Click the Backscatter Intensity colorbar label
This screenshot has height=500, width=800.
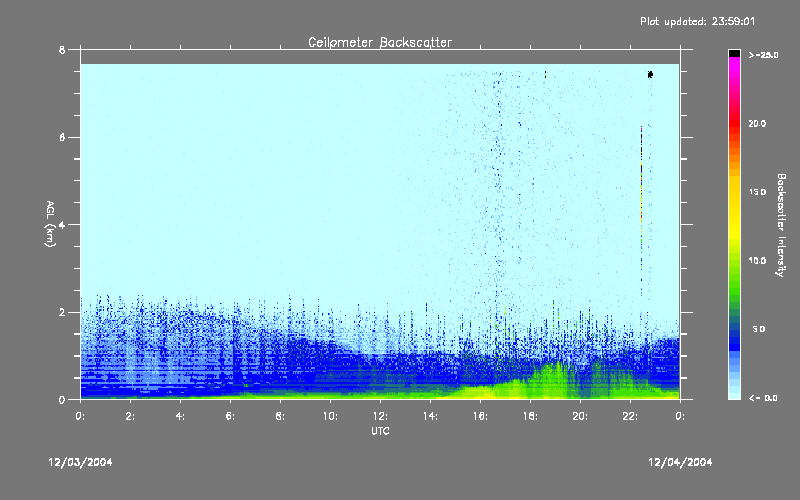coord(781,225)
